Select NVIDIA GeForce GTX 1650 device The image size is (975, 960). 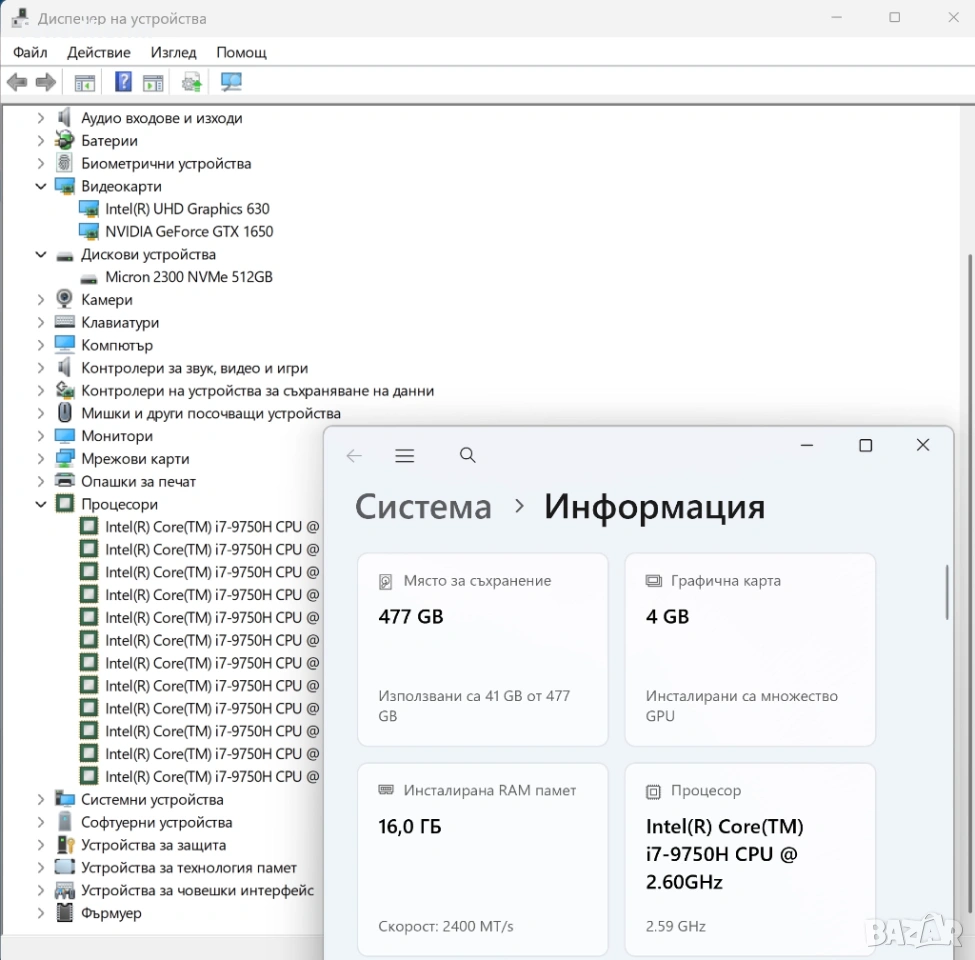(189, 231)
